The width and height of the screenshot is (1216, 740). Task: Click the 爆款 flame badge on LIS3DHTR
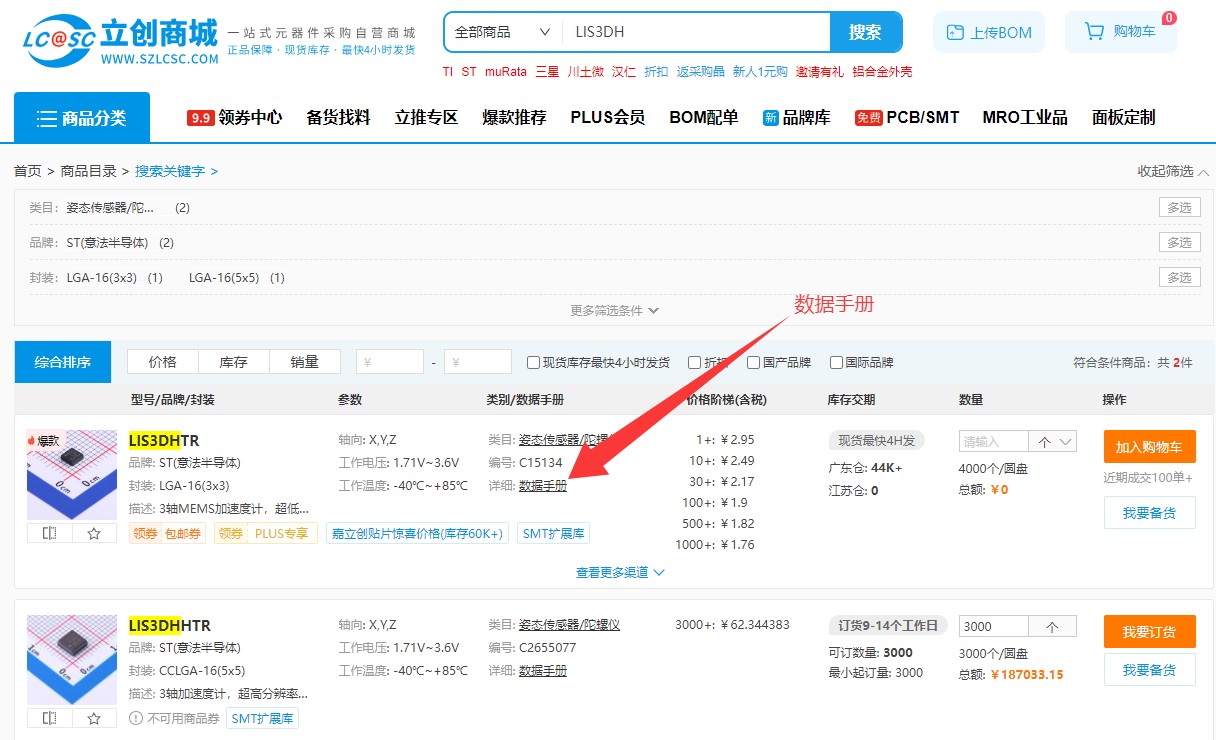(43, 440)
